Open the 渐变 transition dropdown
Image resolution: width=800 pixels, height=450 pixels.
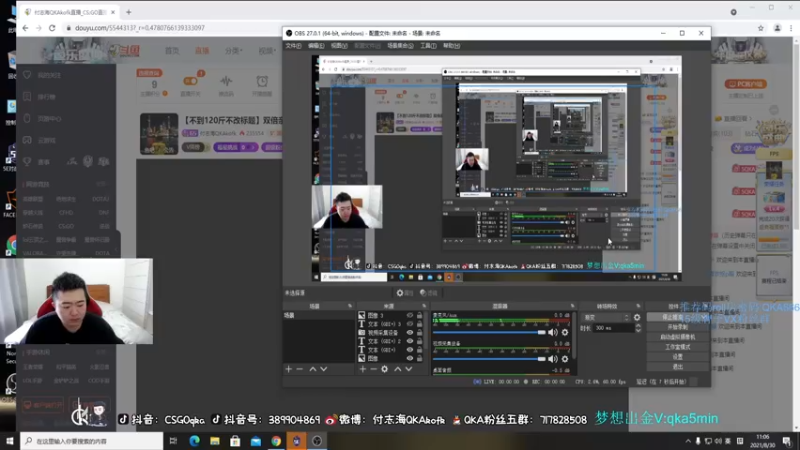tap(606, 317)
